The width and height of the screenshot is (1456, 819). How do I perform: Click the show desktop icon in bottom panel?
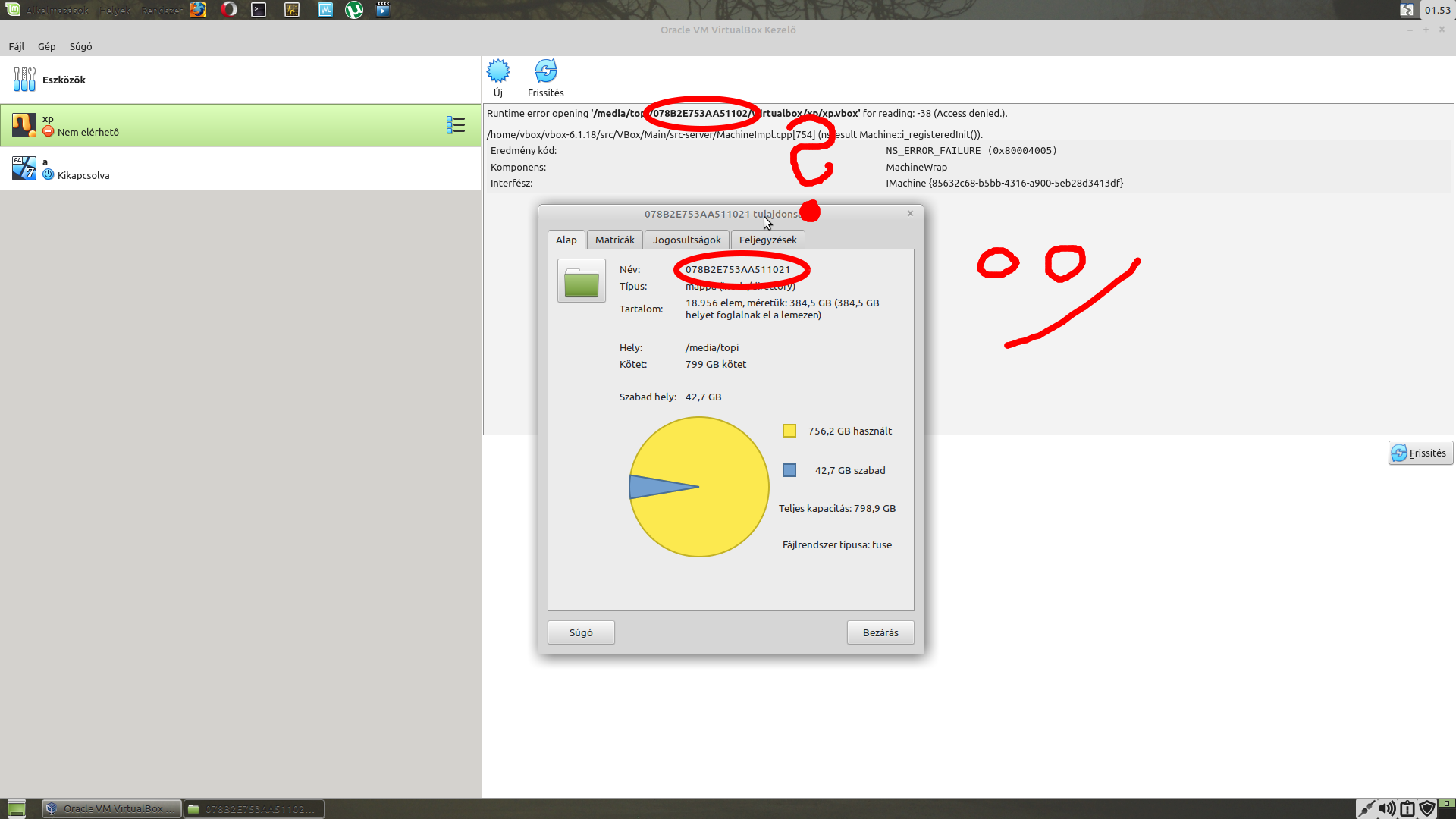pos(17,808)
